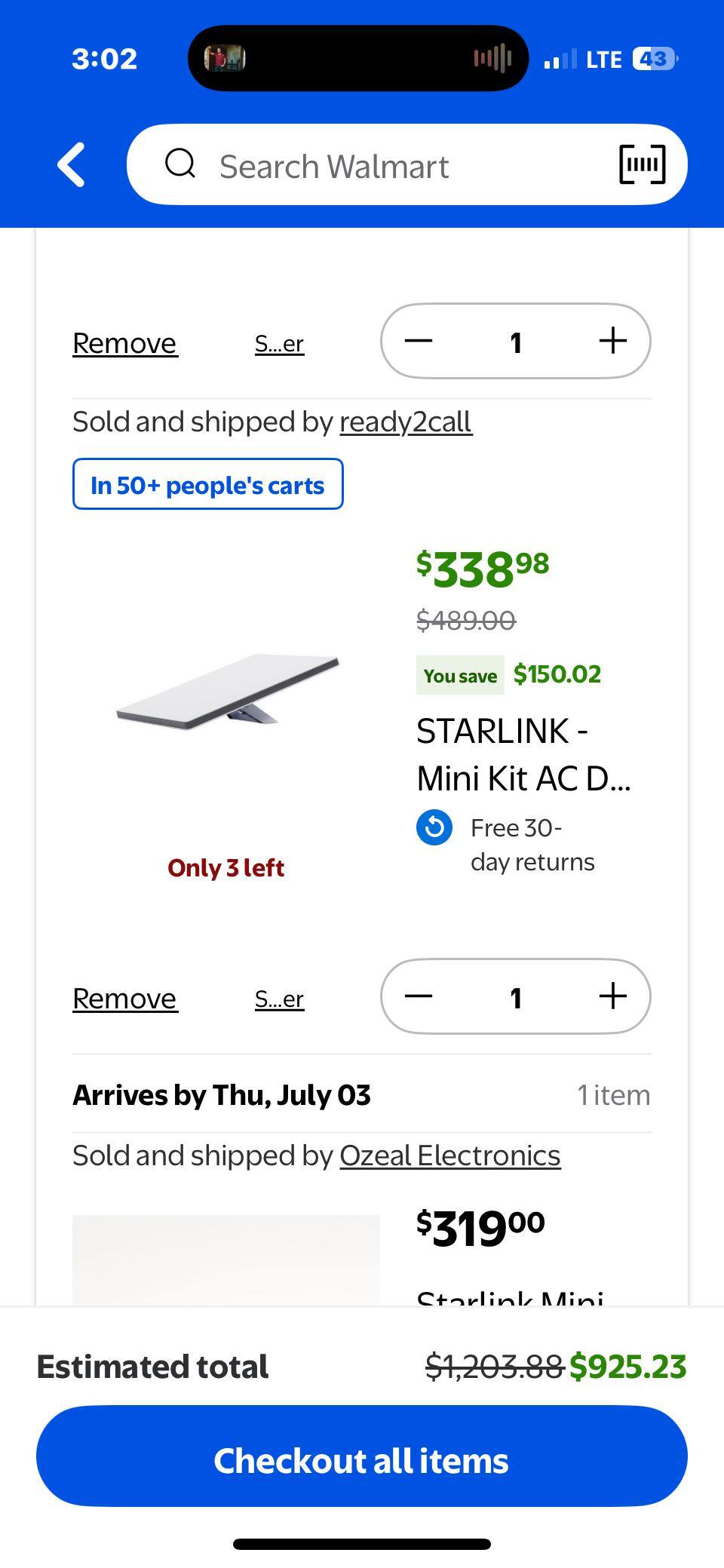
Task: Increase quantity of first cart item
Action: point(612,341)
